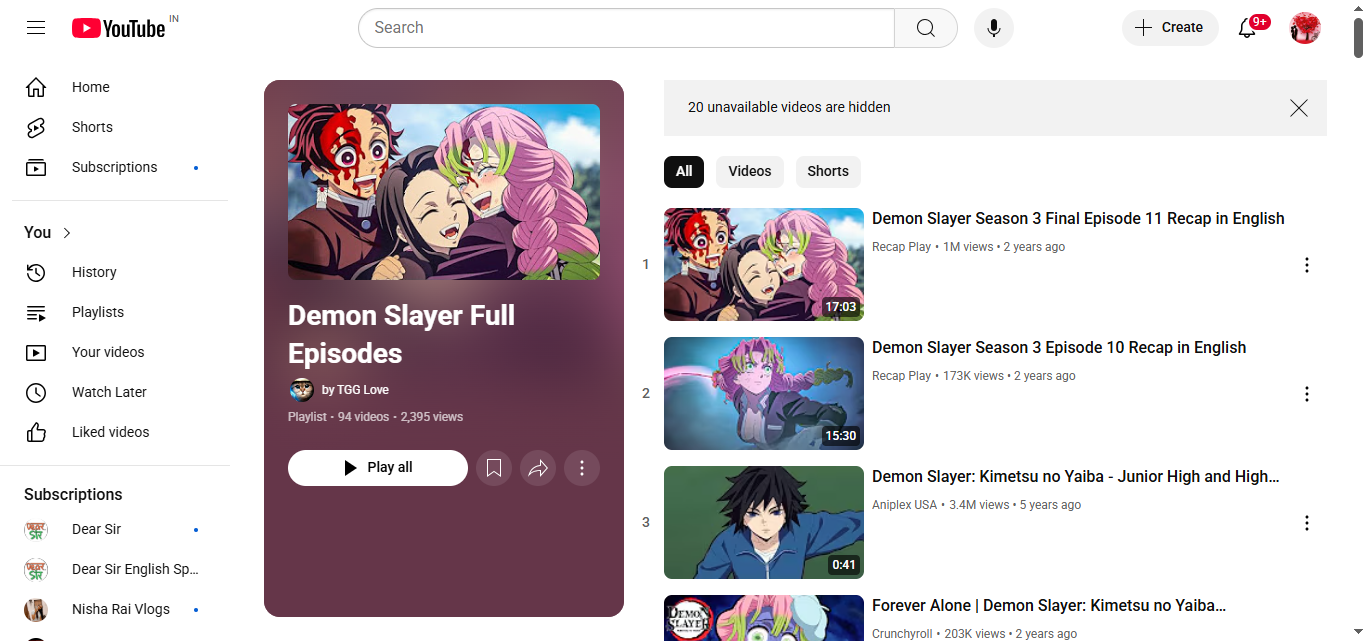Image resolution: width=1366 pixels, height=641 pixels.
Task: Expand the You section chevron
Action: pyautogui.click(x=67, y=233)
